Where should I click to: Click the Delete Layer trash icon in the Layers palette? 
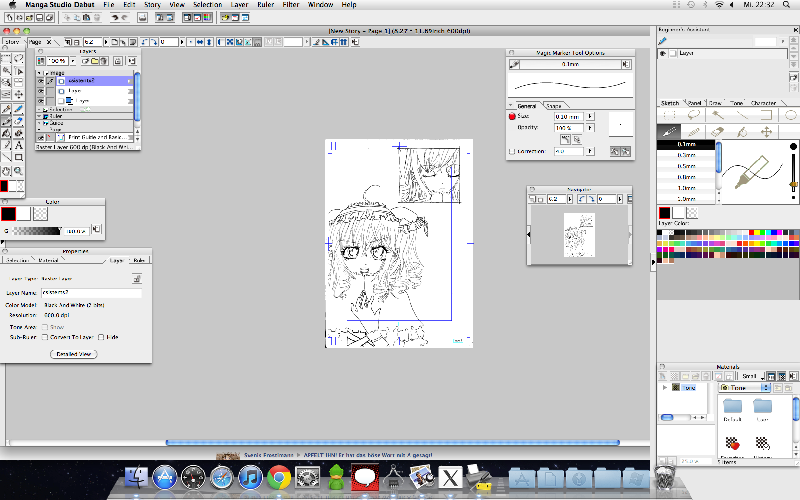tap(104, 61)
